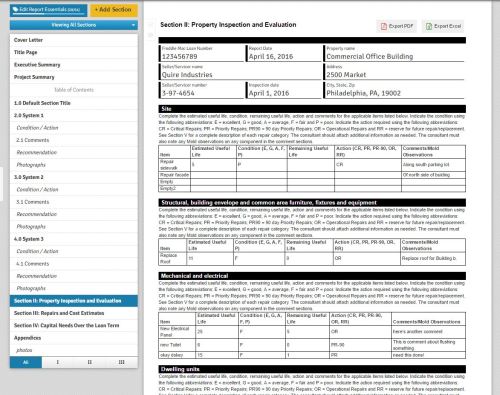Open Section IV: Capital Needs Over the Loan Term
The image size is (500, 395).
[74, 325]
